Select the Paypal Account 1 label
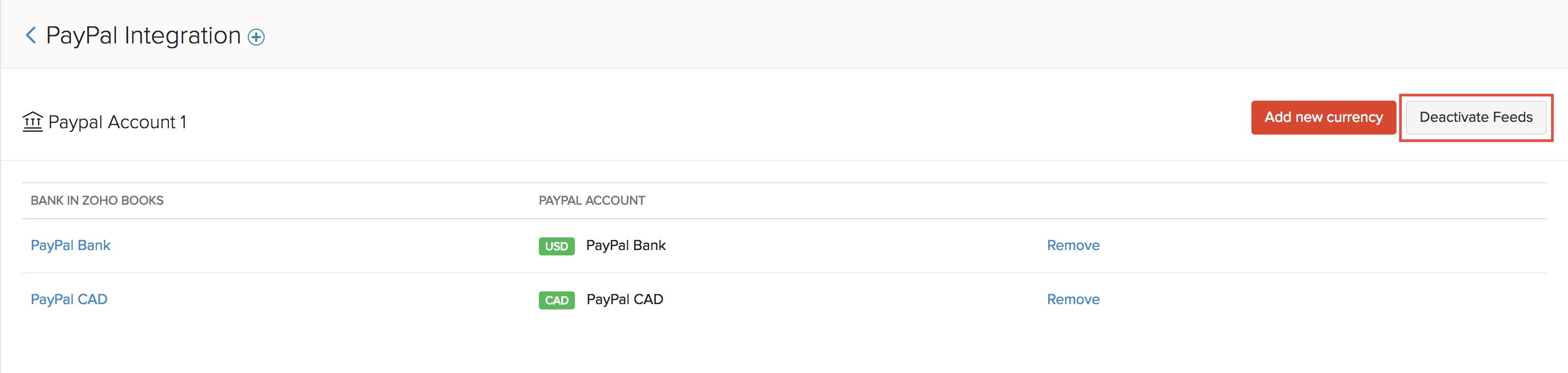Screen dimensions: 1568x373 pyautogui.click(x=119, y=122)
